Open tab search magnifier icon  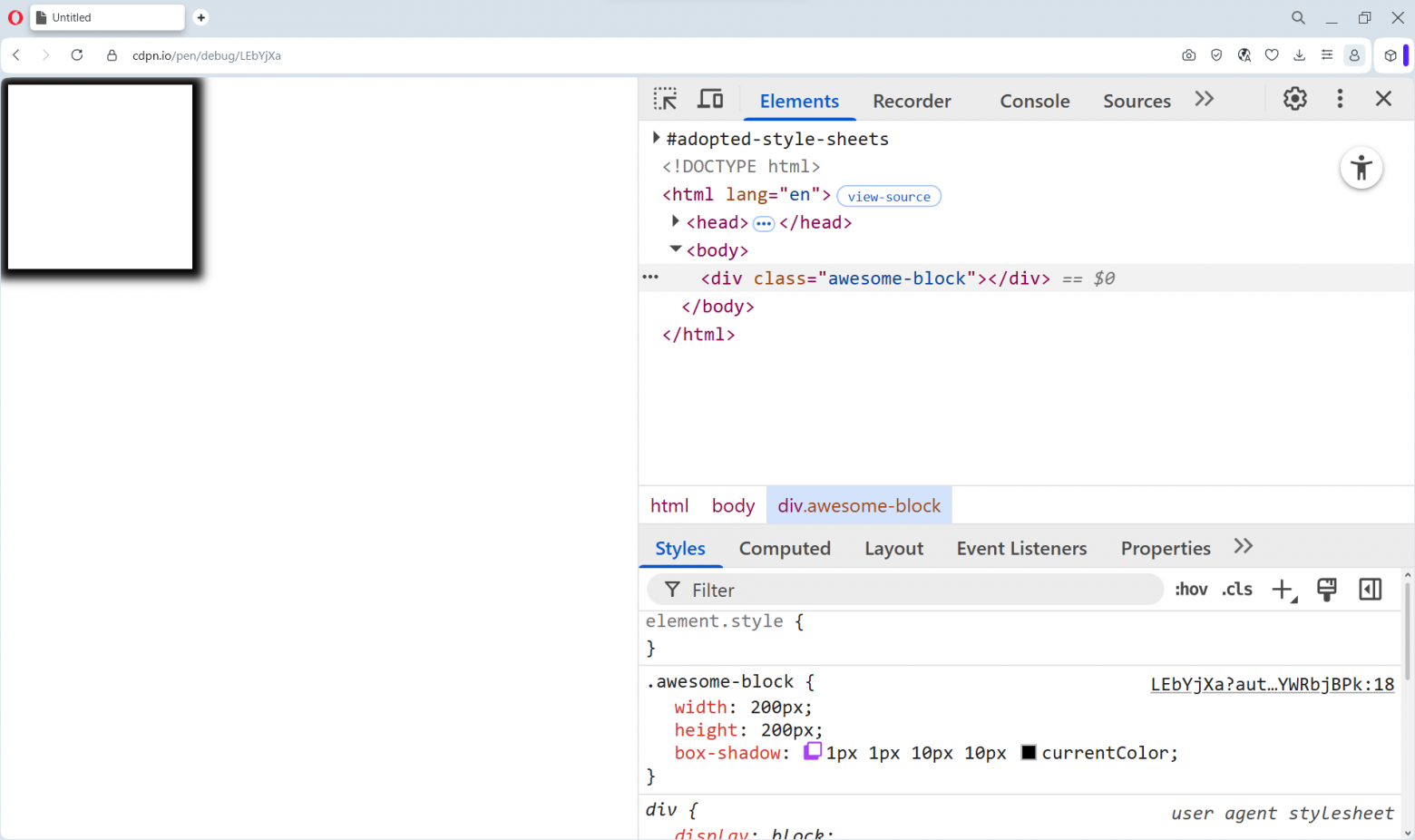coord(1298,17)
